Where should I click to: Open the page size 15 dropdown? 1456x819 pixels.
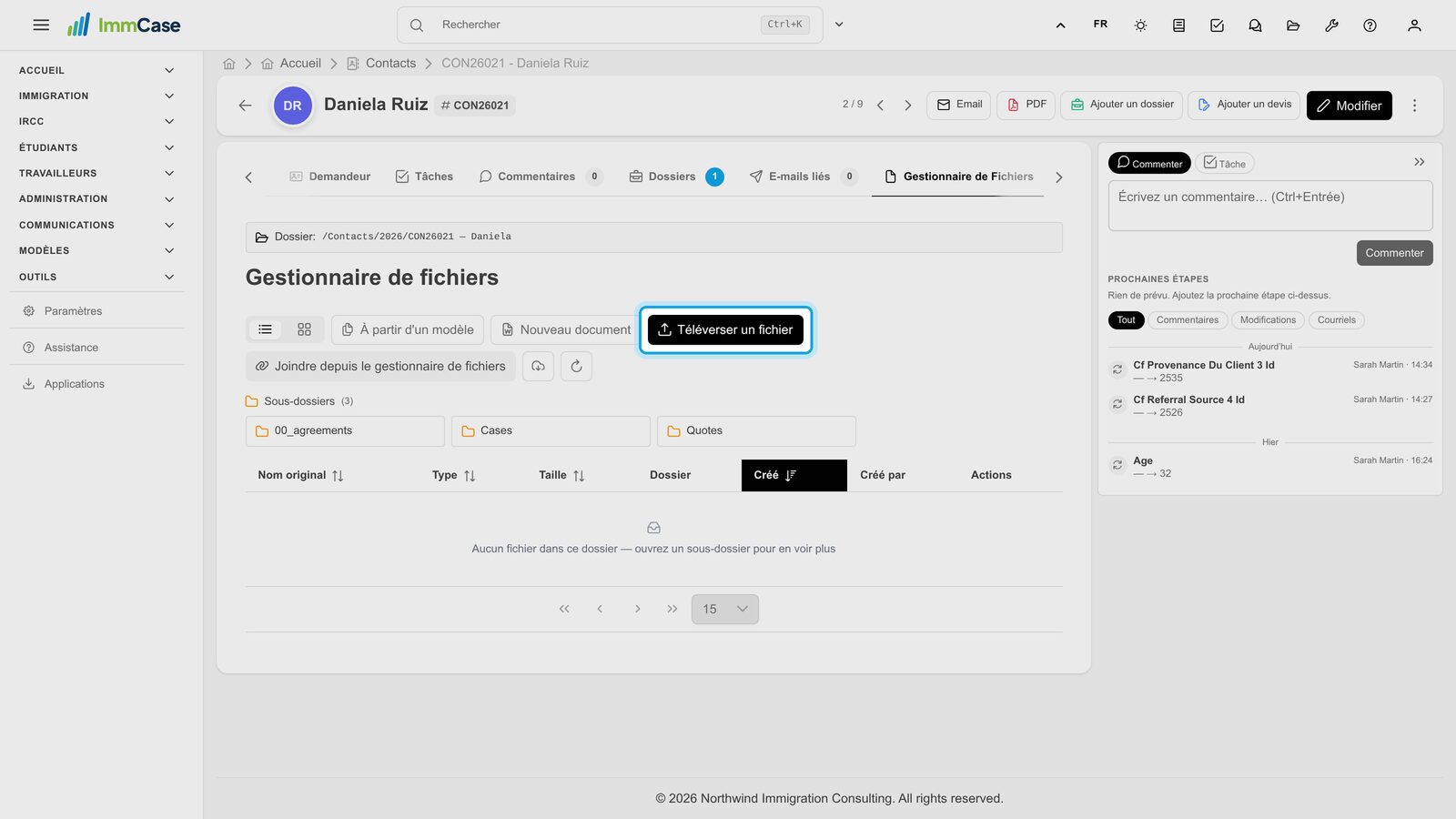pyautogui.click(x=724, y=609)
